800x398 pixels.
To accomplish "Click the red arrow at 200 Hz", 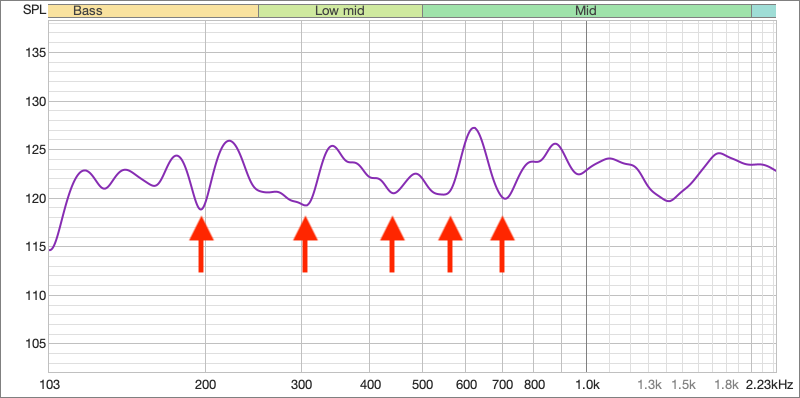I will pyautogui.click(x=201, y=244).
